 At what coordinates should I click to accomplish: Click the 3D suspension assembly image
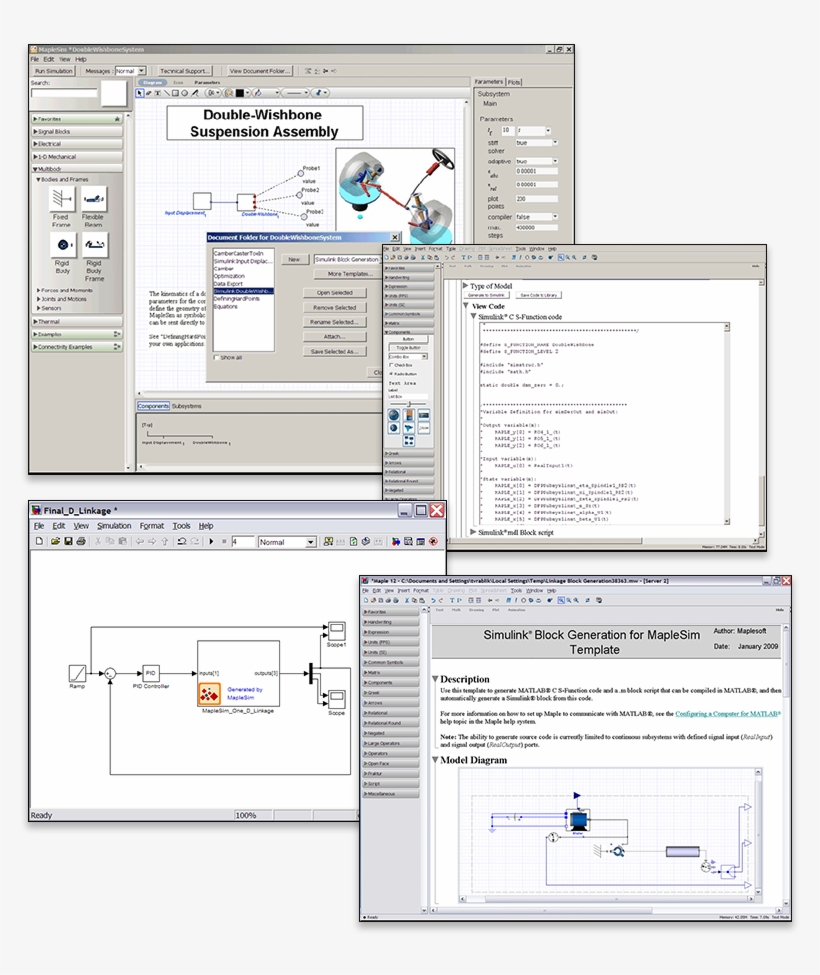coord(395,196)
